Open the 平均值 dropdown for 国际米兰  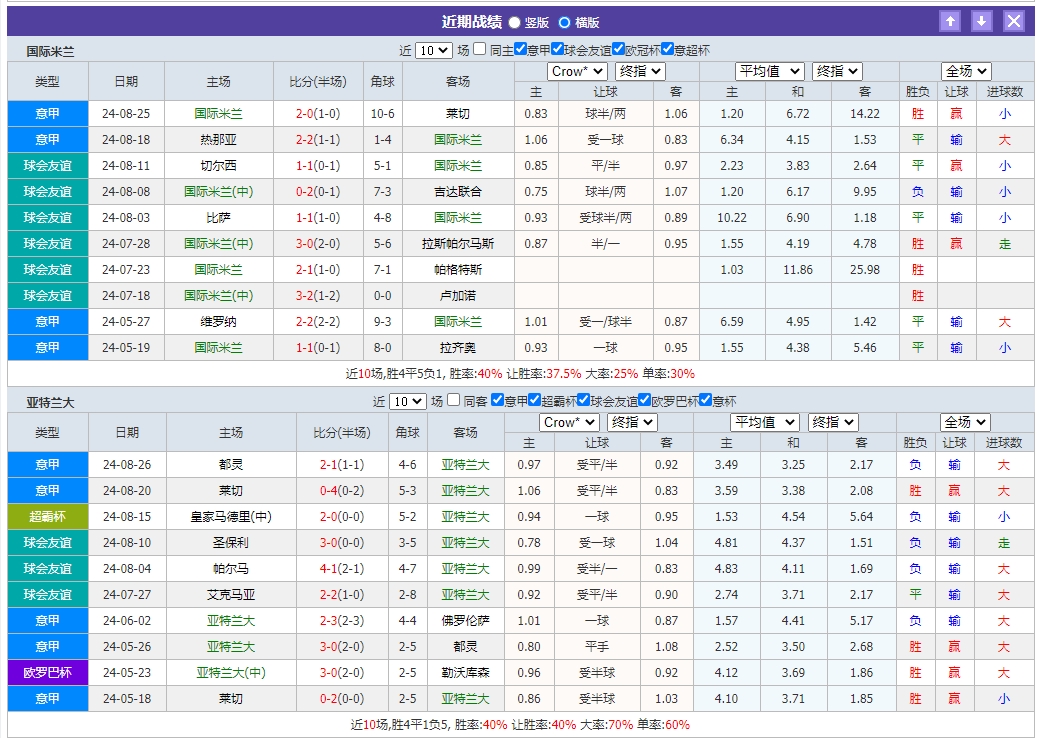pyautogui.click(x=769, y=70)
